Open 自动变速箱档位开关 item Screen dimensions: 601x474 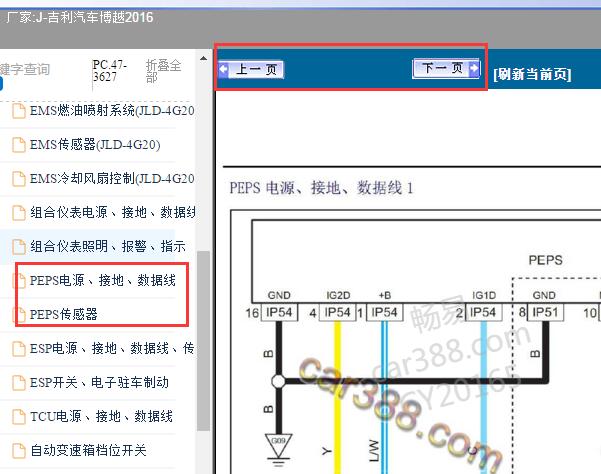[88, 450]
